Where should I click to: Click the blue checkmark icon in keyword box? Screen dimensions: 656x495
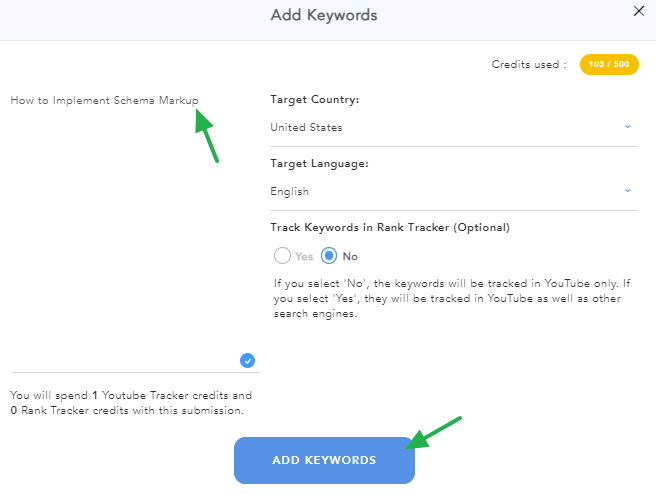coord(247,360)
